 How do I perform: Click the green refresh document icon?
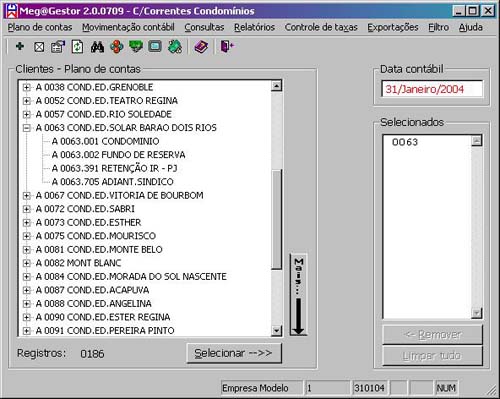click(x=77, y=47)
